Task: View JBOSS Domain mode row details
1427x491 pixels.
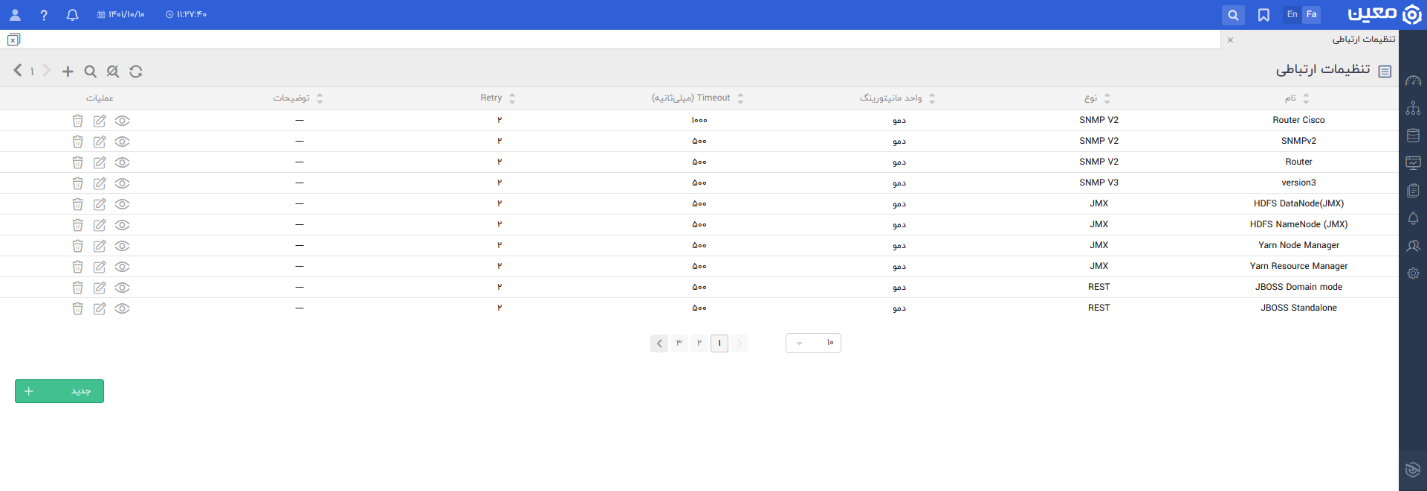Action: click(x=122, y=287)
